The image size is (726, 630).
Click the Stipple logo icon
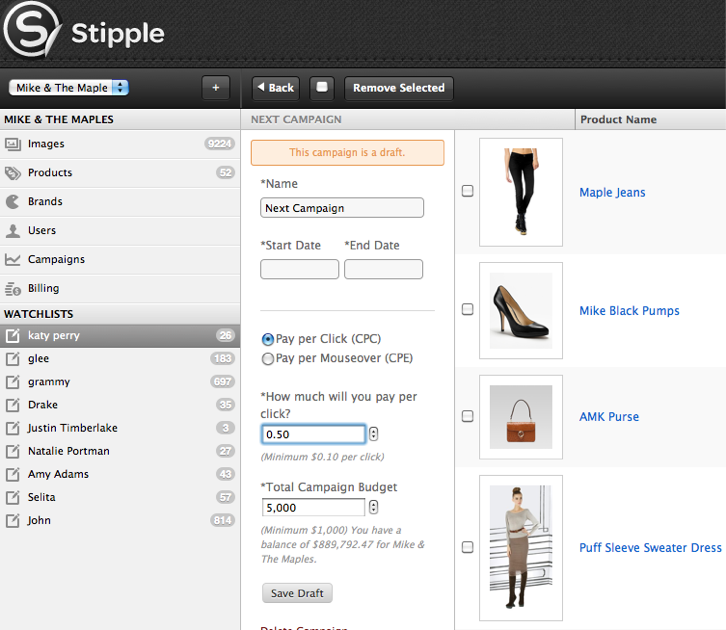pos(31,29)
